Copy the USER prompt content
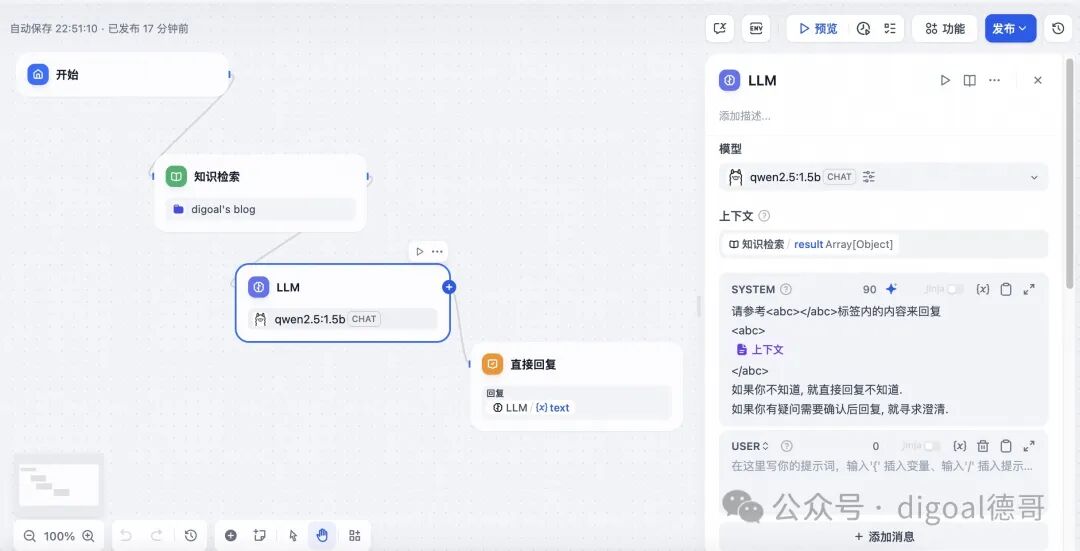This screenshot has width=1080, height=551. 1006,446
